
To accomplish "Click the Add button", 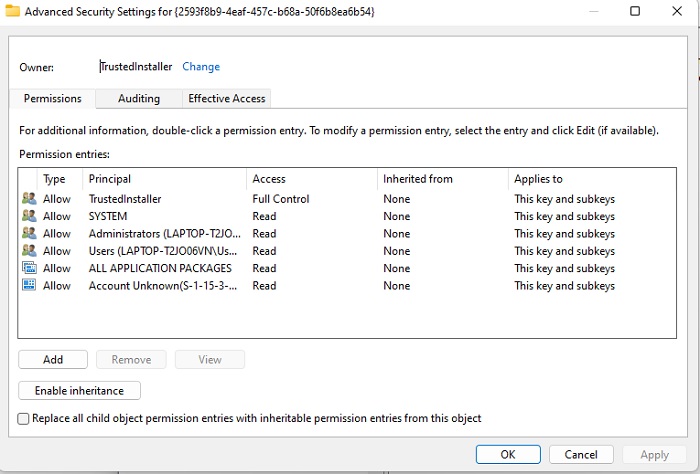I will click(x=53, y=359).
